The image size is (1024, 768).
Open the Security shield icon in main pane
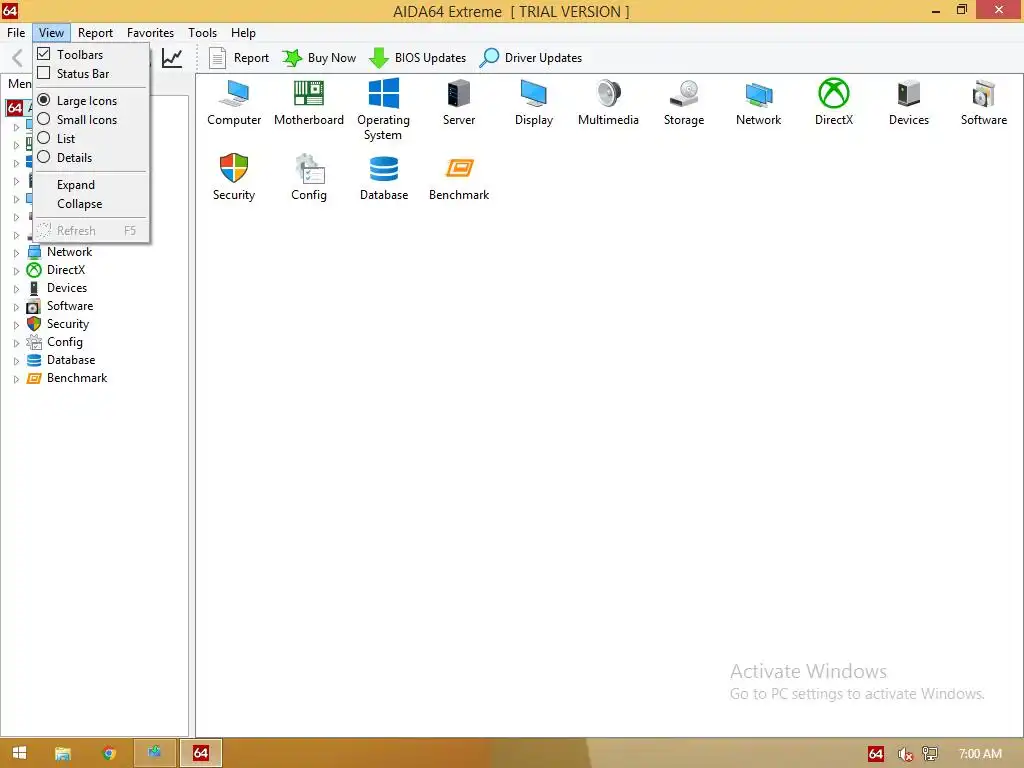[x=234, y=177]
